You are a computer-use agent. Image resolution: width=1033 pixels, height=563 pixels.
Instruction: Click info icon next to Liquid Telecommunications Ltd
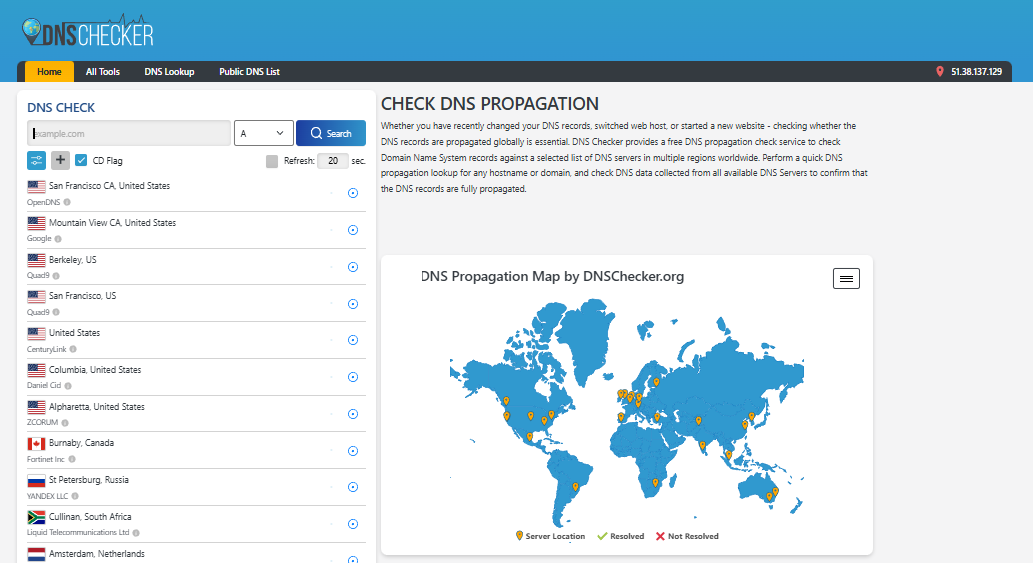[x=136, y=533]
